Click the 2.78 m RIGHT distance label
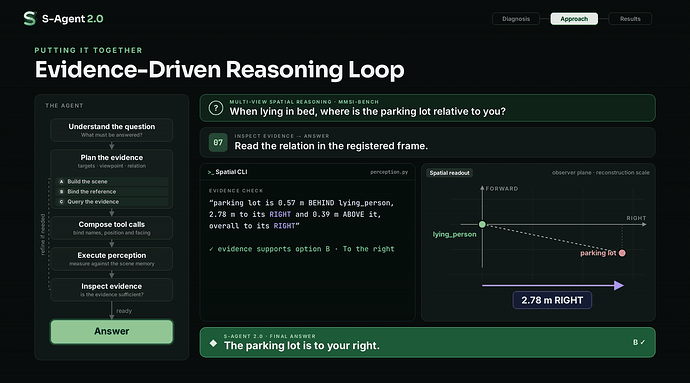The height and width of the screenshot is (383, 690). (x=552, y=300)
